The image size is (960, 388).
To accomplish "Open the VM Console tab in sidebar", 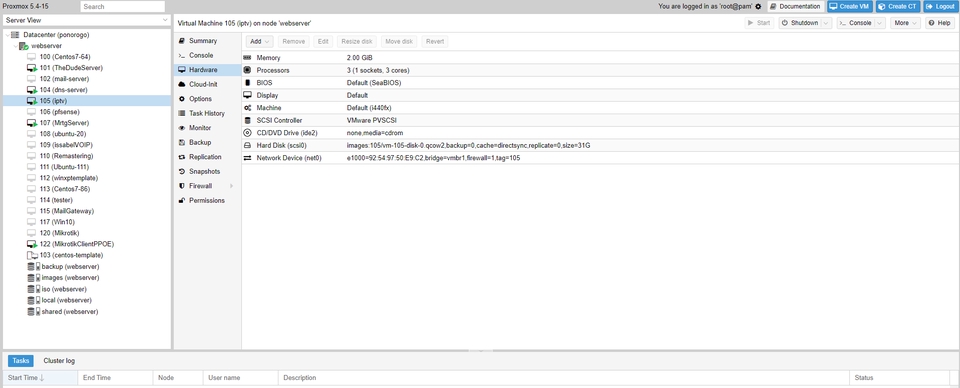I will click(208, 55).
